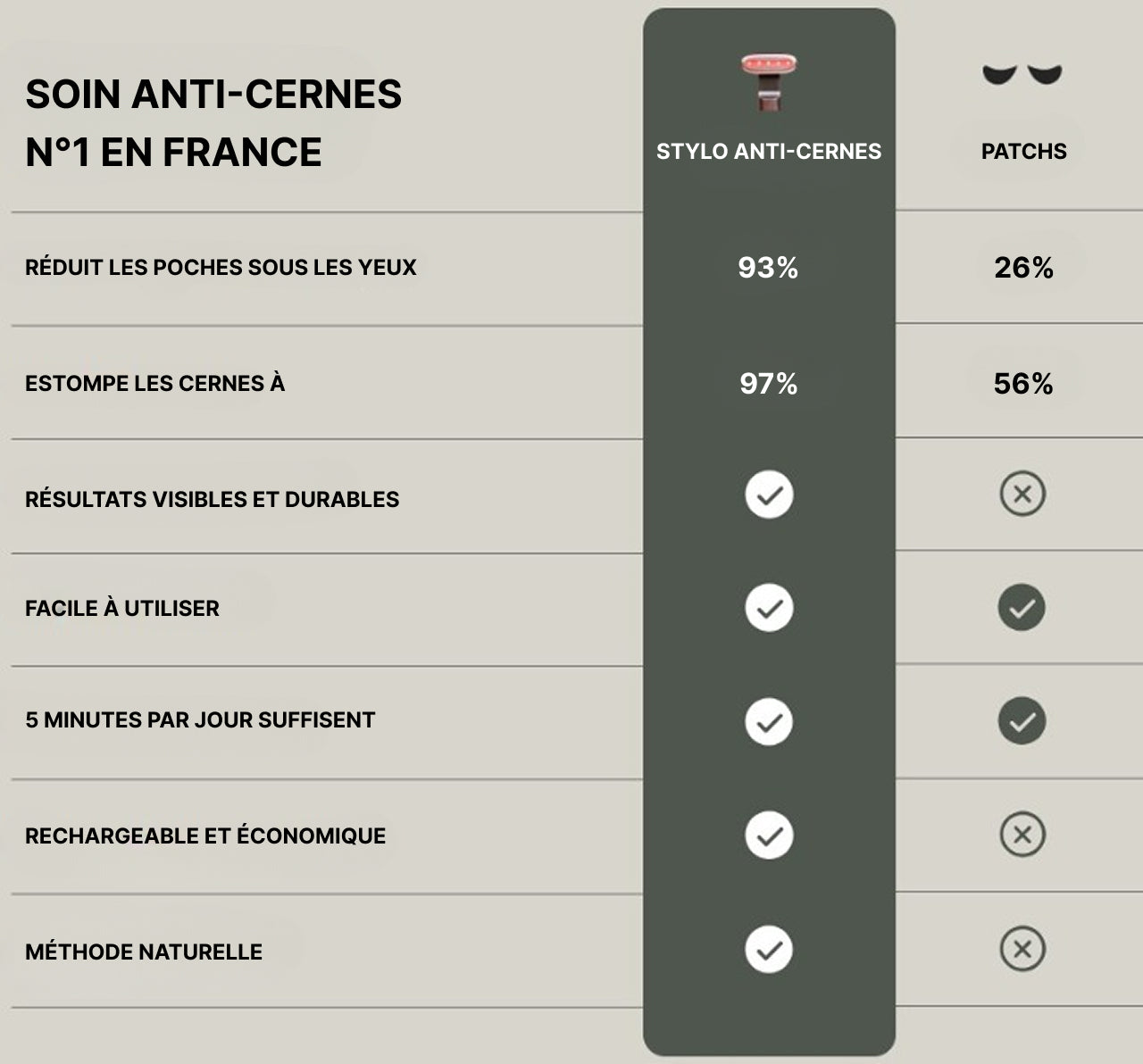Image resolution: width=1143 pixels, height=1064 pixels.
Task: Click the 26% value under Patchs
Action: tap(1023, 268)
